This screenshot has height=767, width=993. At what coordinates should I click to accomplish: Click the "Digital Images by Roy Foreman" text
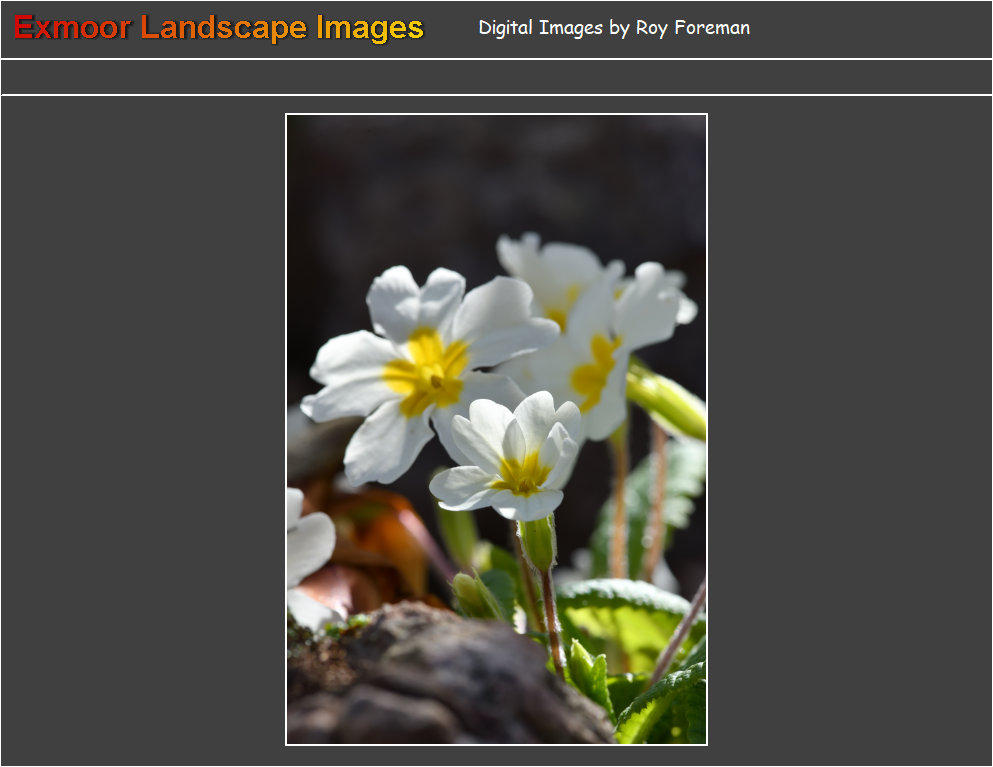pyautogui.click(x=613, y=28)
